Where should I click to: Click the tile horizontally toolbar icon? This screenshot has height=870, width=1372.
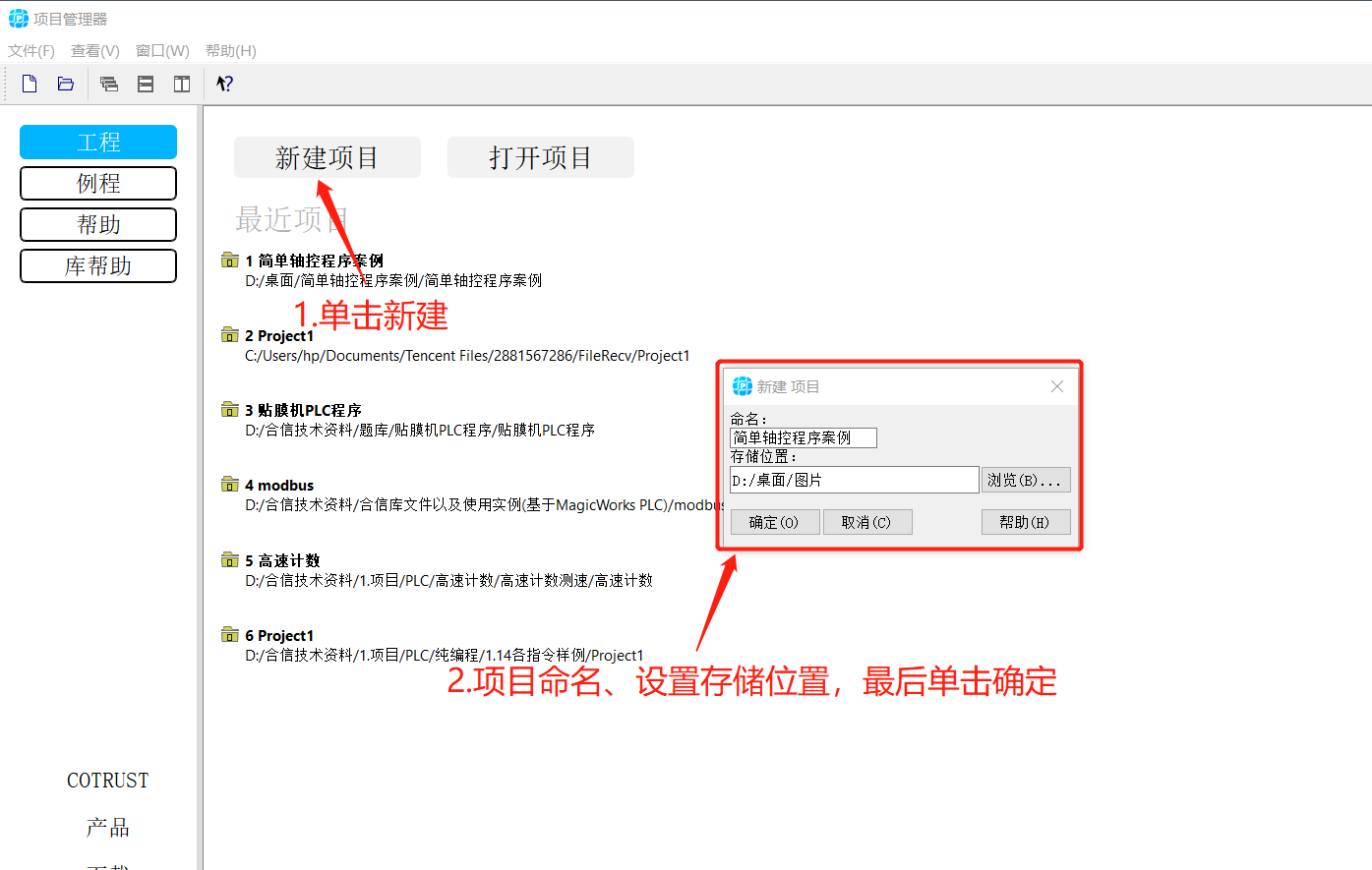146,84
